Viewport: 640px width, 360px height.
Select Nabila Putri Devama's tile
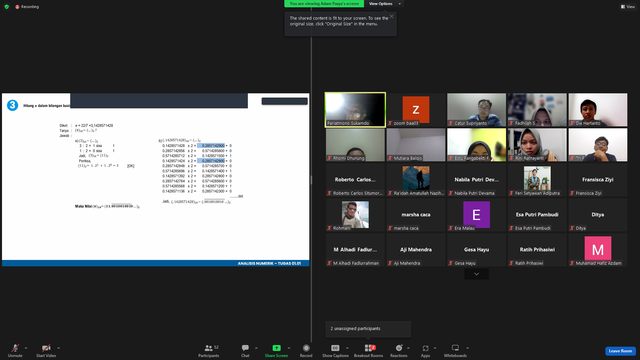(x=476, y=180)
